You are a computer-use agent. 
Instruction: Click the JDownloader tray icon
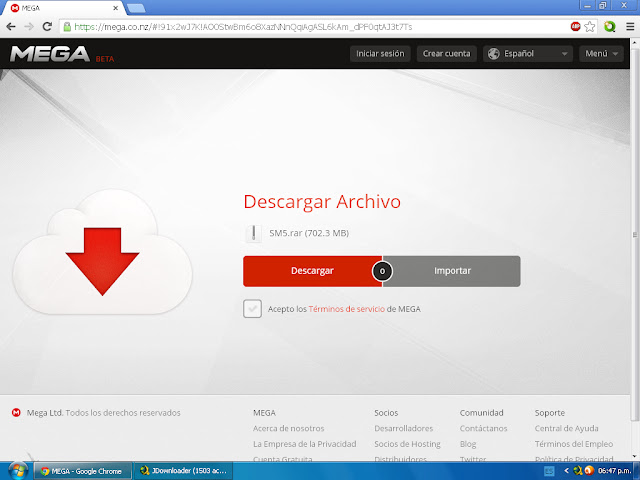click(x=578, y=471)
